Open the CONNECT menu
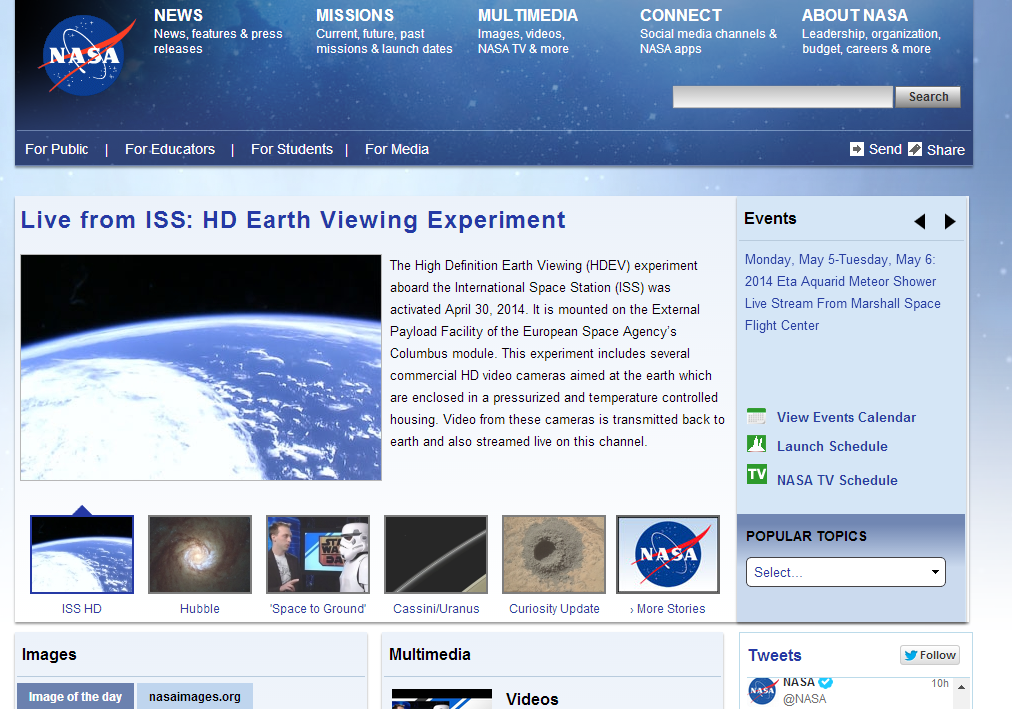 coord(681,15)
